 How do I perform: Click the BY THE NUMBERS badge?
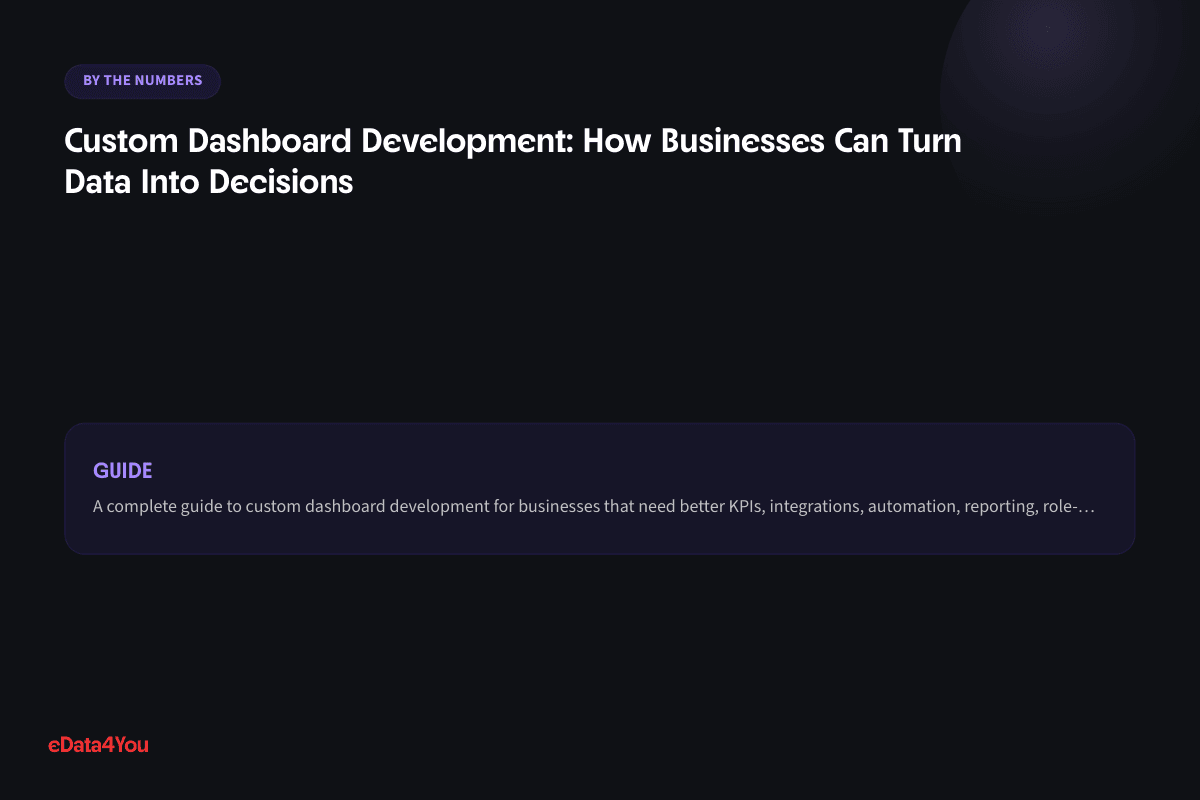click(x=142, y=81)
